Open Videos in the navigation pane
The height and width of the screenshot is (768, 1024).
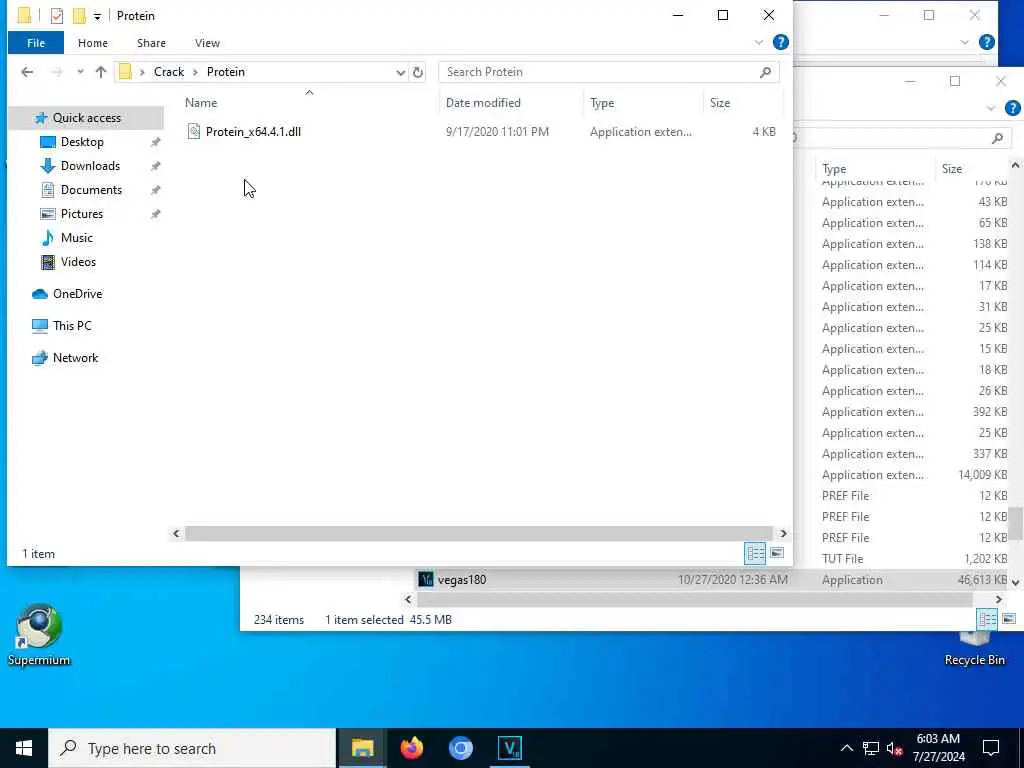(78, 262)
